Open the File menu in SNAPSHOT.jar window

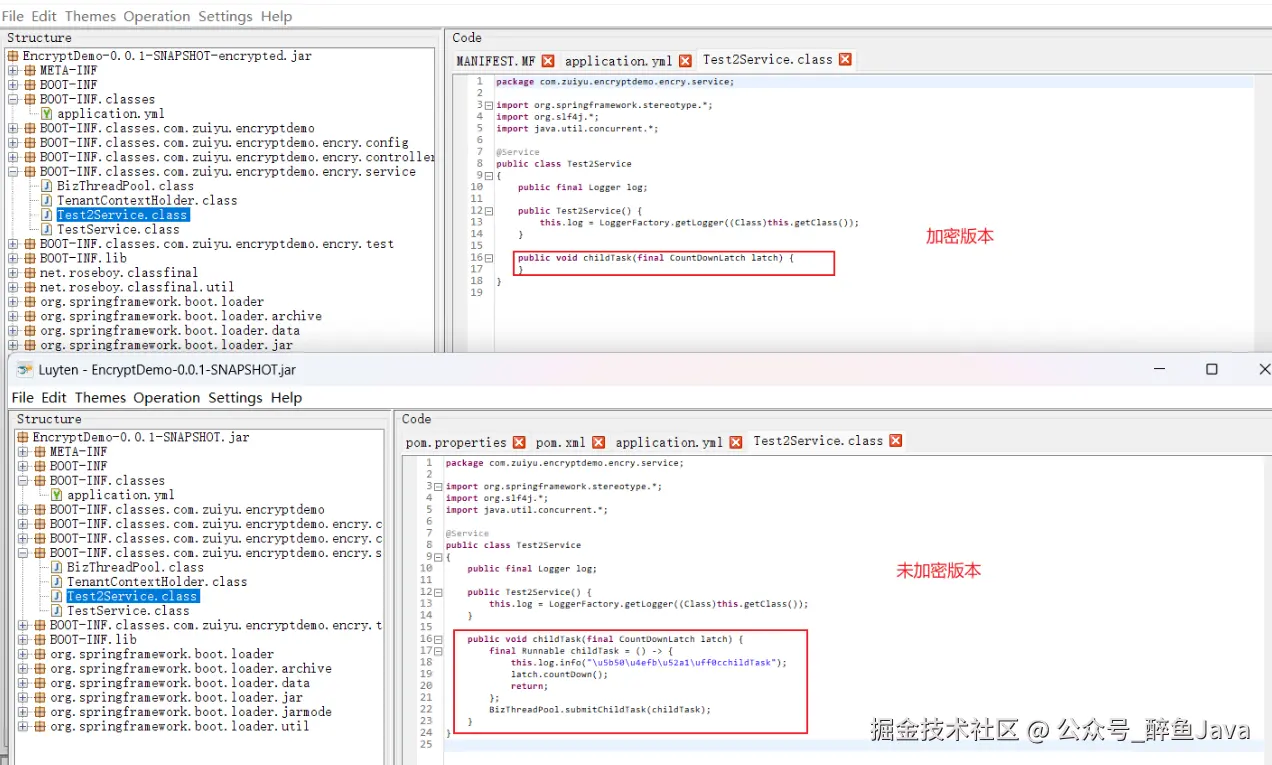[23, 398]
